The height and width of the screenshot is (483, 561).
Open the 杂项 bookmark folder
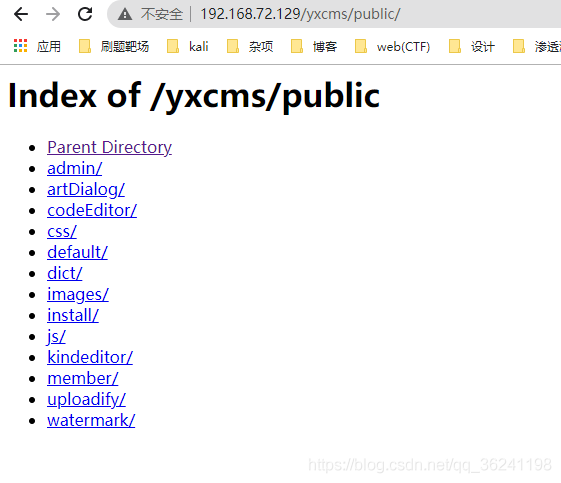250,47
